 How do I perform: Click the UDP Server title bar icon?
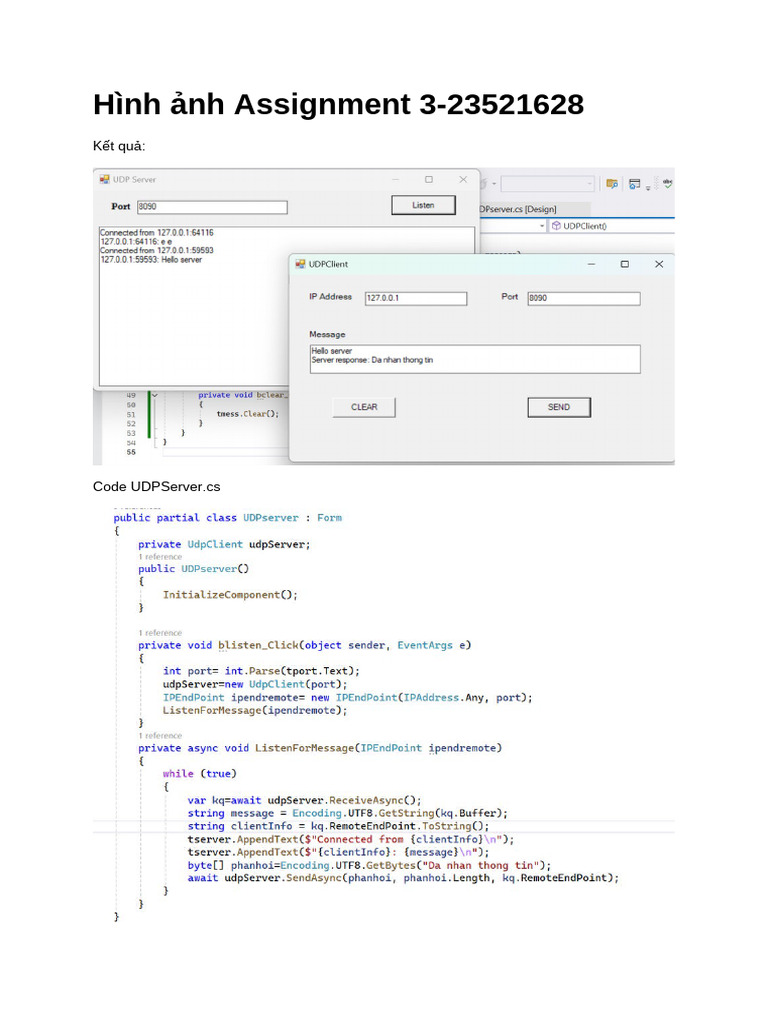click(x=103, y=180)
